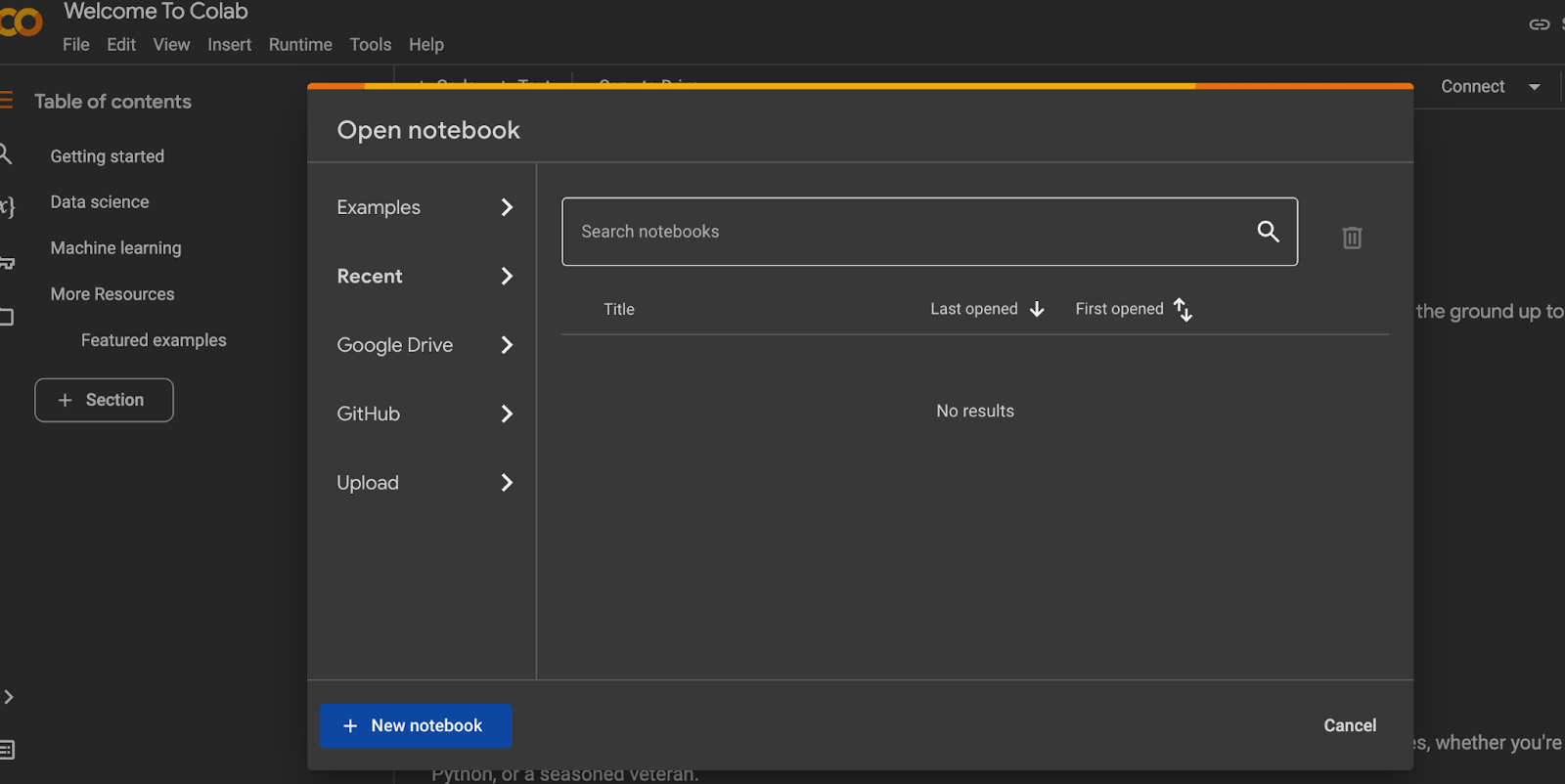Open the Help menu

426,44
